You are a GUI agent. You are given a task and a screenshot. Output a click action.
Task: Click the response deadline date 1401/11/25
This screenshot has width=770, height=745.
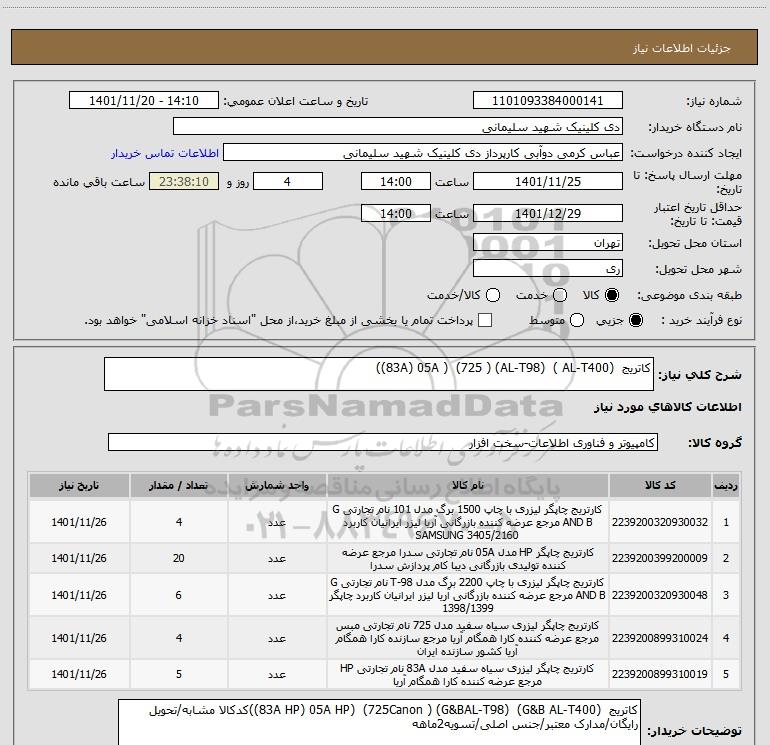[548, 182]
